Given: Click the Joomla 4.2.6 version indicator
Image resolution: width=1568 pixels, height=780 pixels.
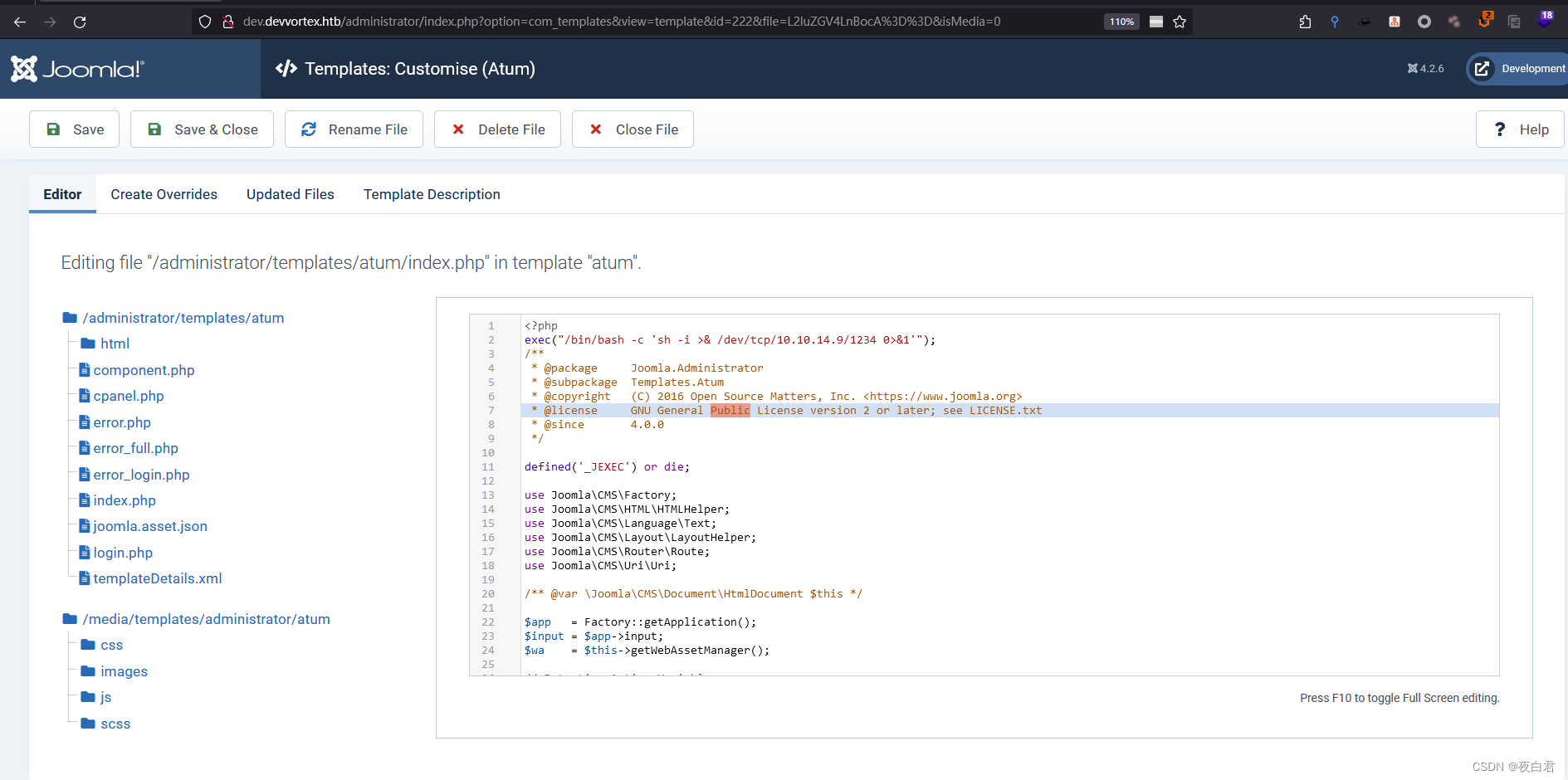Looking at the screenshot, I should tap(1425, 69).
